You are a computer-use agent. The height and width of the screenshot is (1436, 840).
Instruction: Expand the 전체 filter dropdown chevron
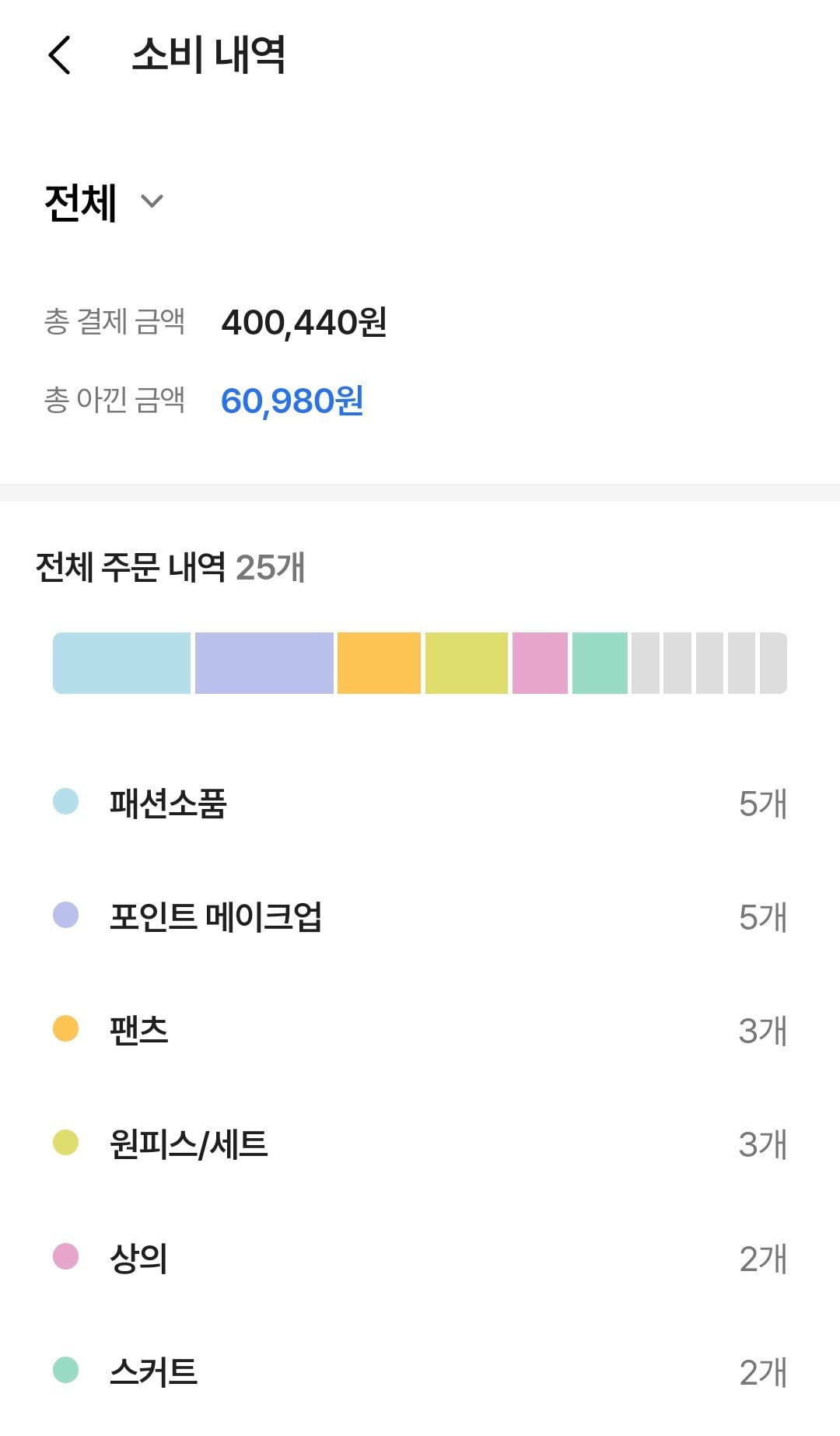(152, 201)
